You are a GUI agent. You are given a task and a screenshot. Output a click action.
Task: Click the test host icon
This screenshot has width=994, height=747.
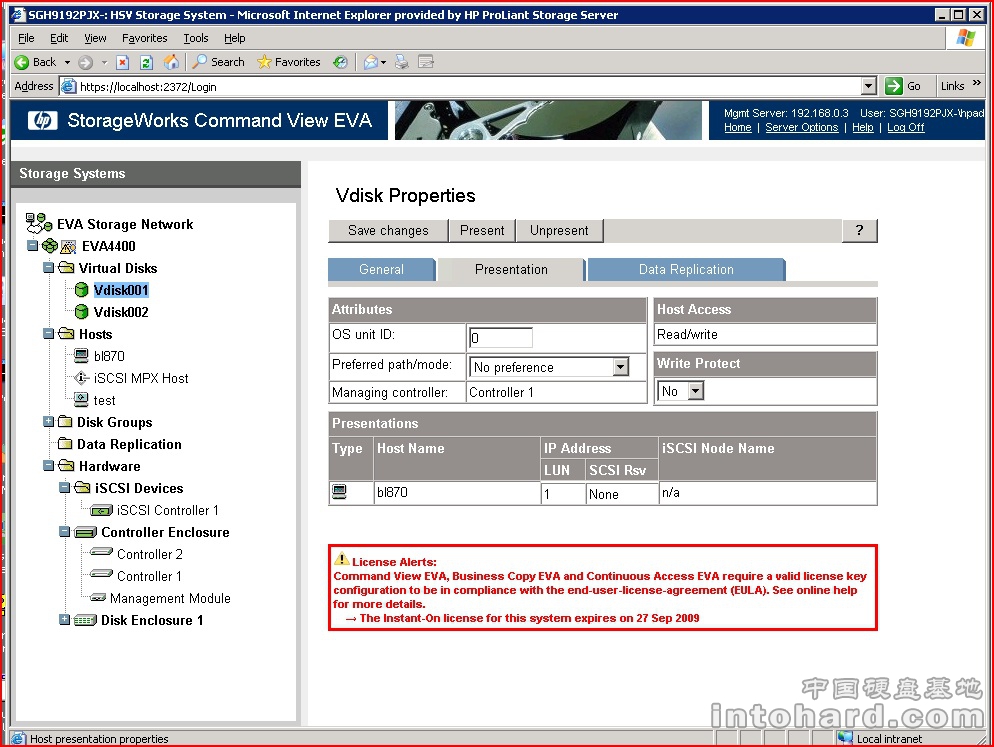point(81,399)
